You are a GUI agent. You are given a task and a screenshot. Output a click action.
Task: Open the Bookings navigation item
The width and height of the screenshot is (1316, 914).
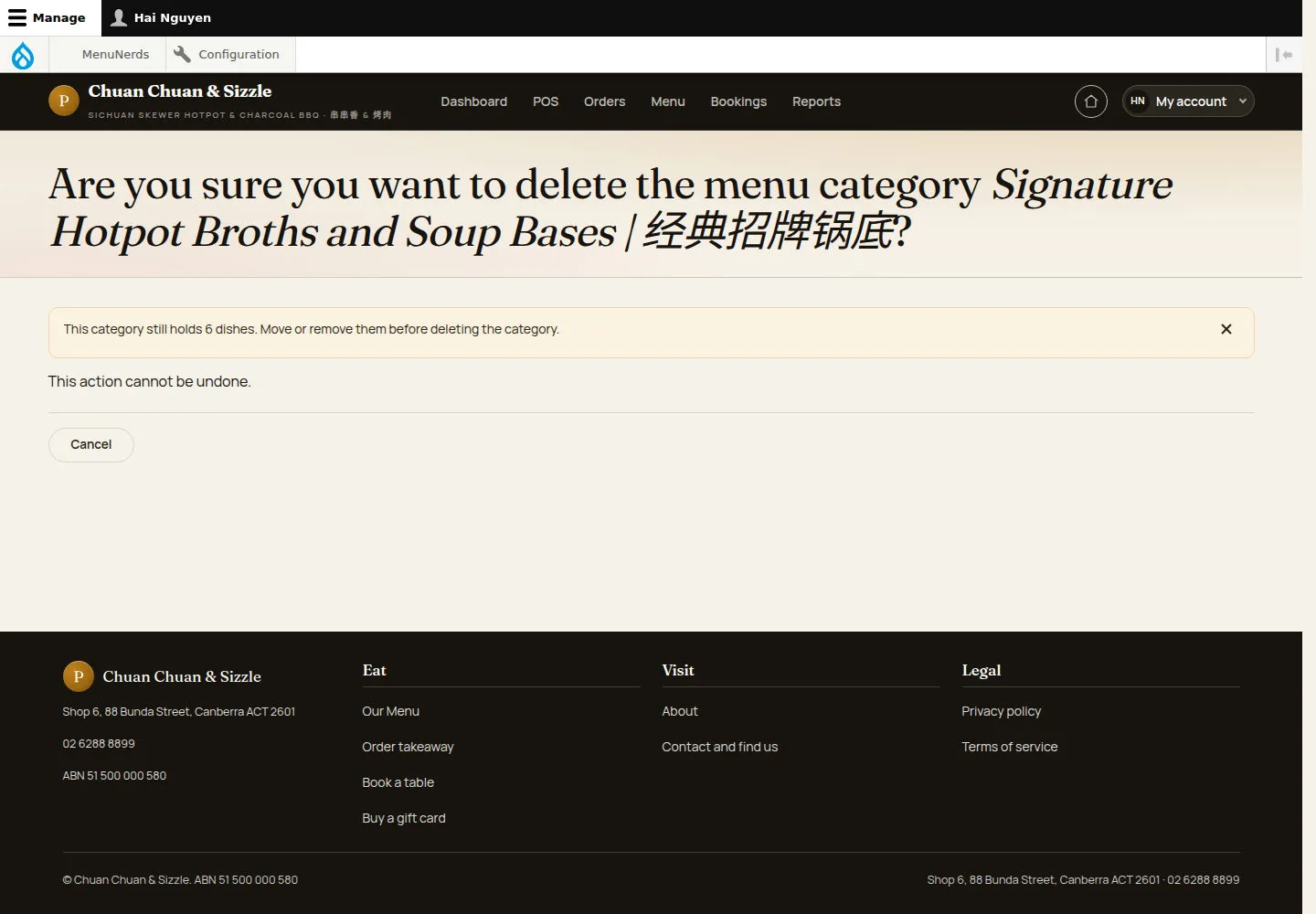tap(738, 101)
